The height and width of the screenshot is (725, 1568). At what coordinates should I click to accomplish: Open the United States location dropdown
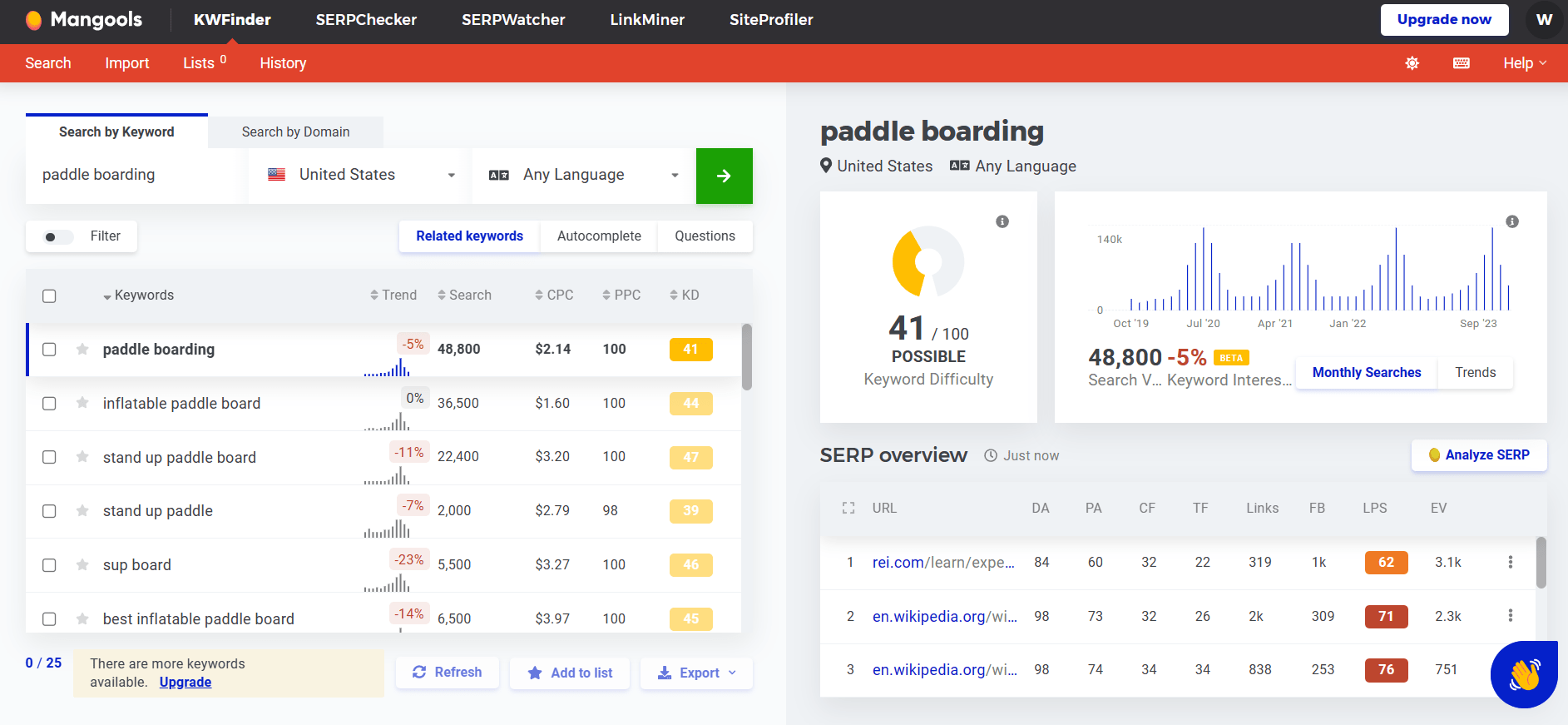tap(360, 176)
